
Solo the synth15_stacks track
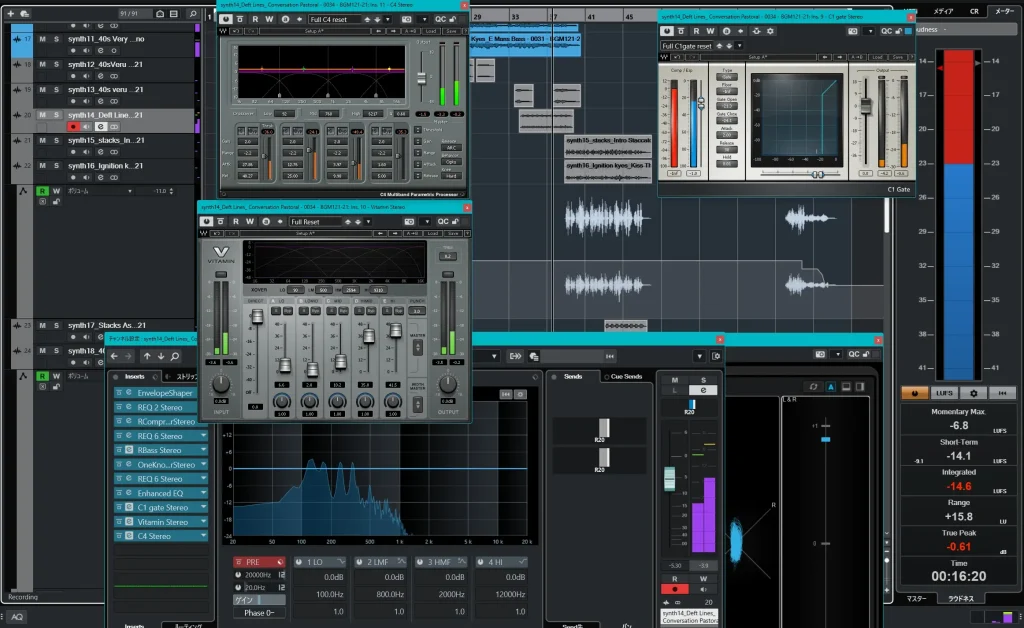coord(57,140)
